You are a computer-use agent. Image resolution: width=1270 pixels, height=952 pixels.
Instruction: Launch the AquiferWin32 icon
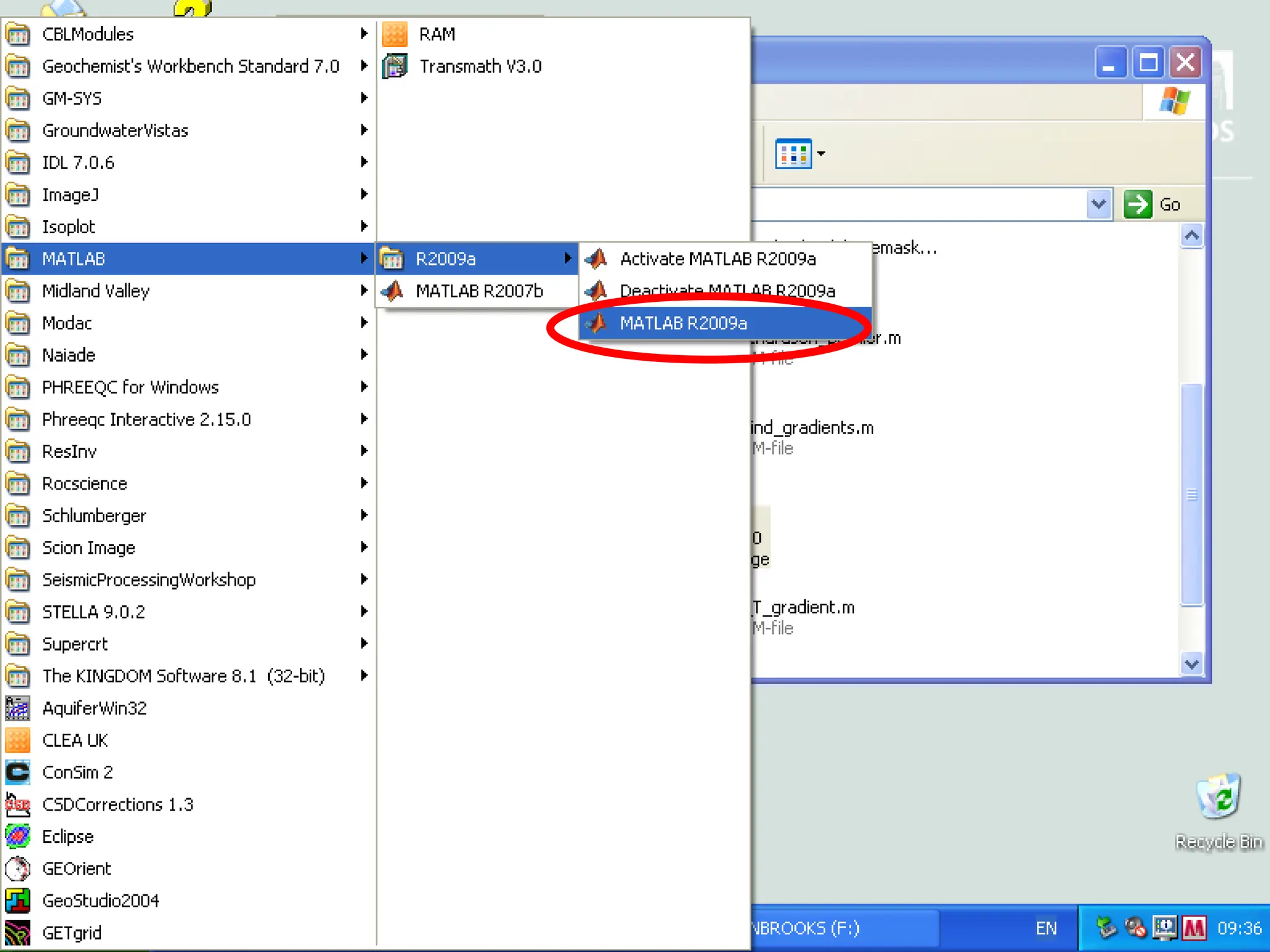pyautogui.click(x=18, y=708)
